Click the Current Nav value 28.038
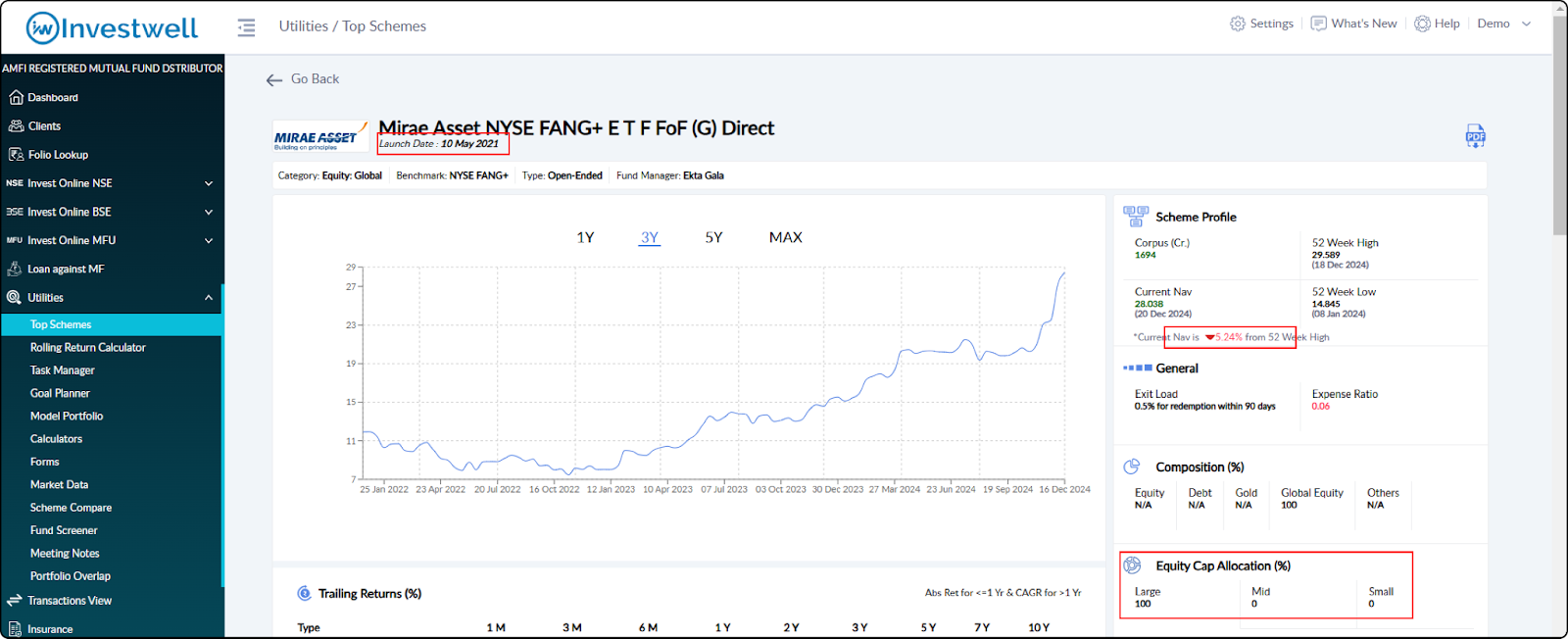 point(1149,304)
